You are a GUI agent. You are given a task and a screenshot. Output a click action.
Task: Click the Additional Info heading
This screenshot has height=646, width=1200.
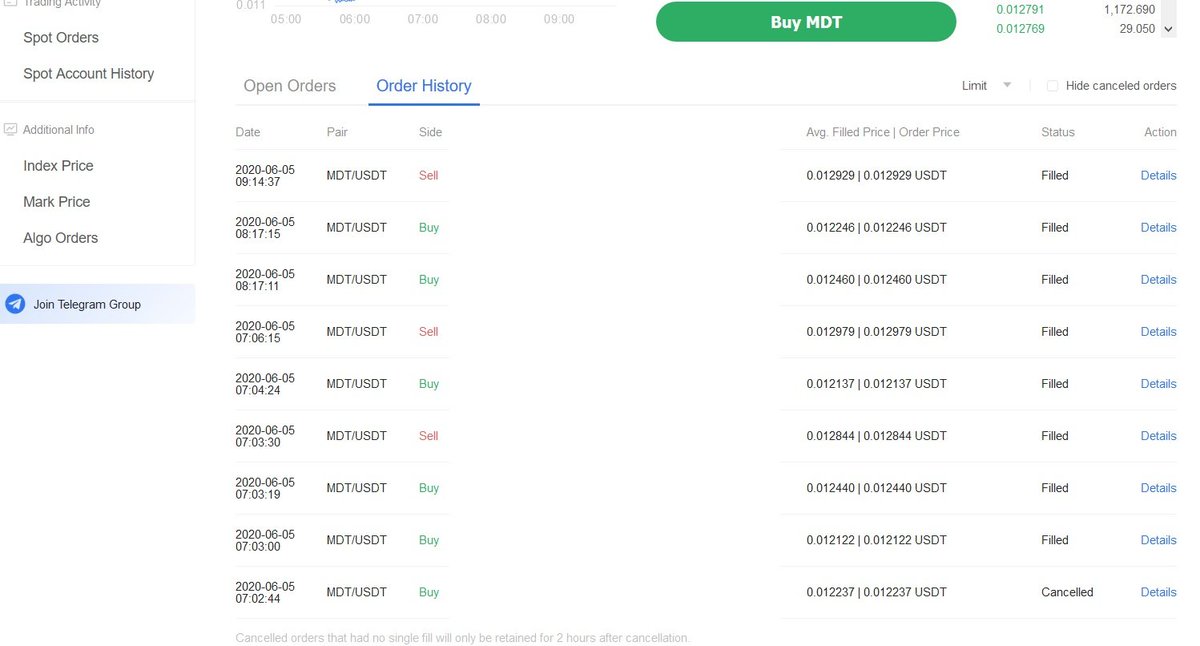coord(59,130)
